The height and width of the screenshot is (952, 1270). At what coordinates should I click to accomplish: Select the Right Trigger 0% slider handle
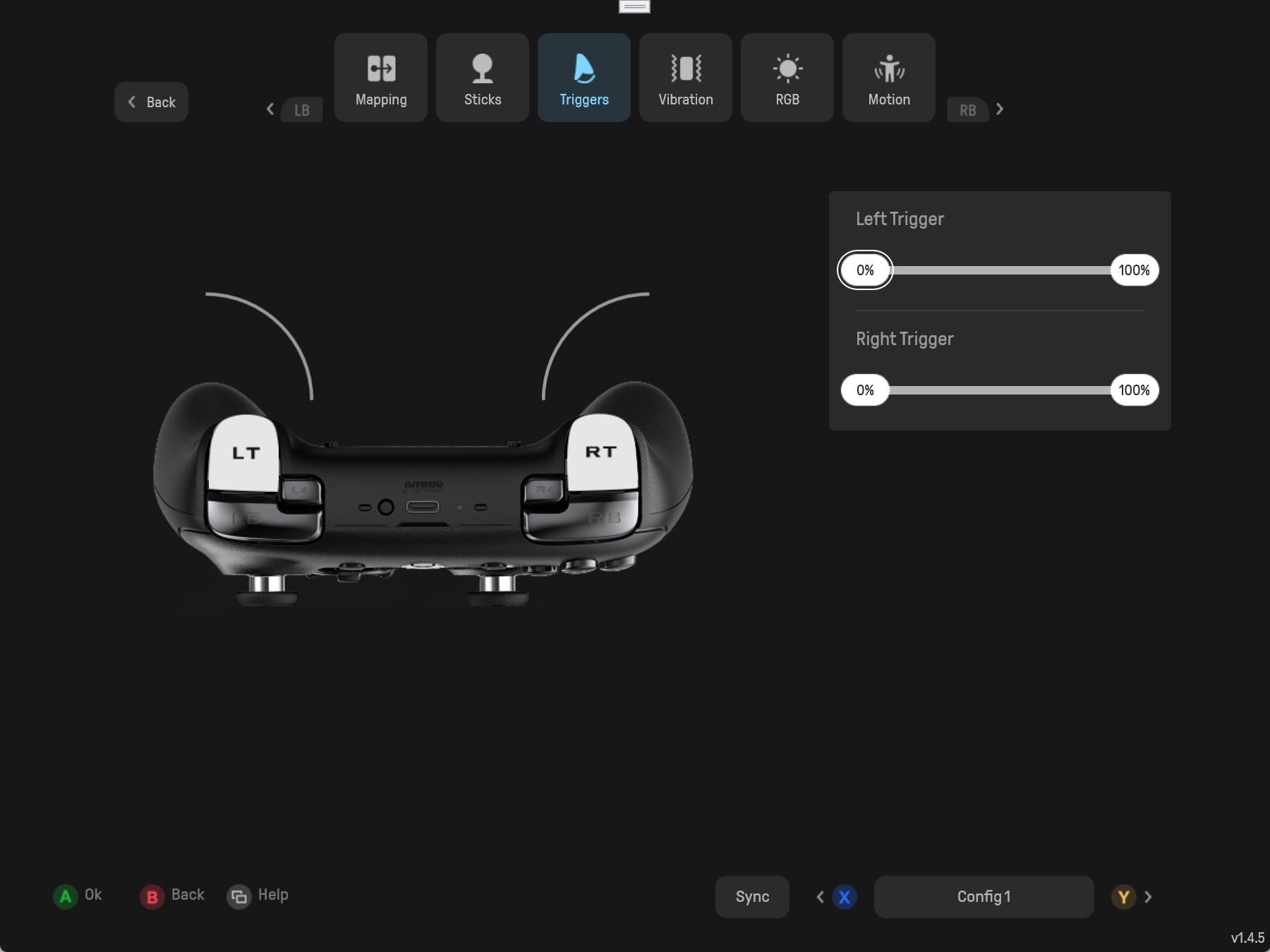tap(865, 390)
